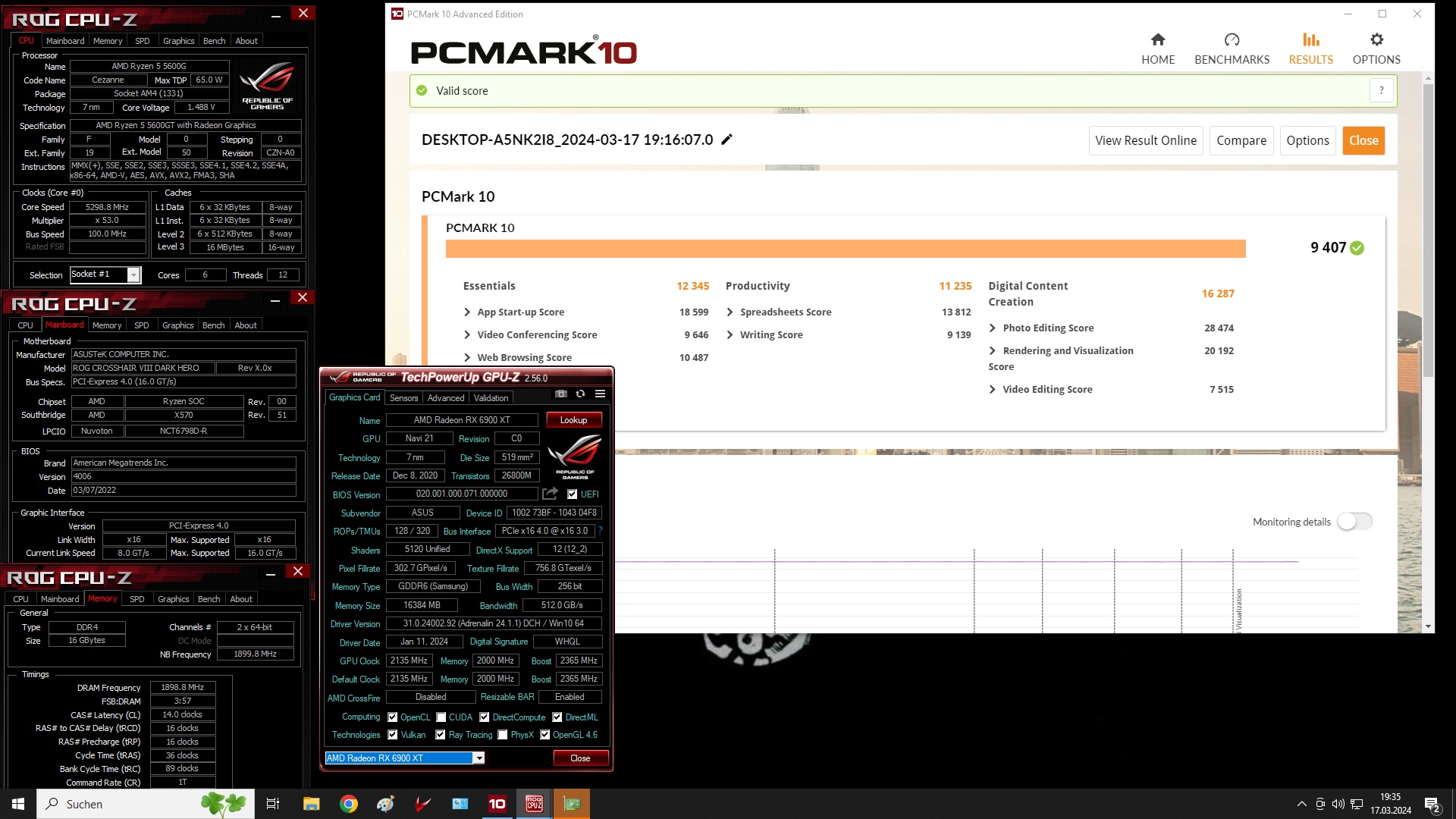This screenshot has height=819, width=1456.
Task: Click bus interface question mark in GPU-Z
Action: (x=600, y=531)
